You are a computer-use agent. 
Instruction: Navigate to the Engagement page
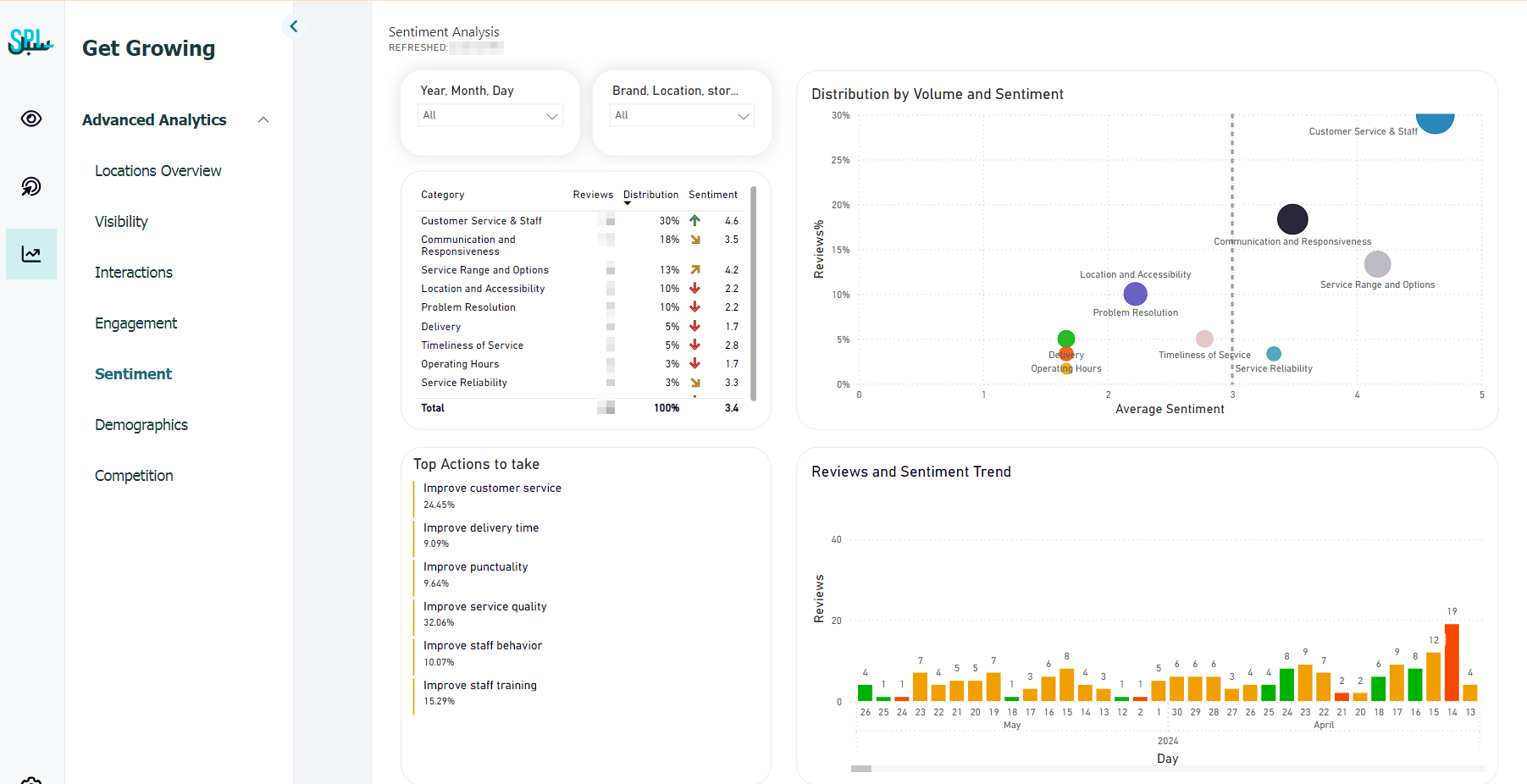click(136, 323)
